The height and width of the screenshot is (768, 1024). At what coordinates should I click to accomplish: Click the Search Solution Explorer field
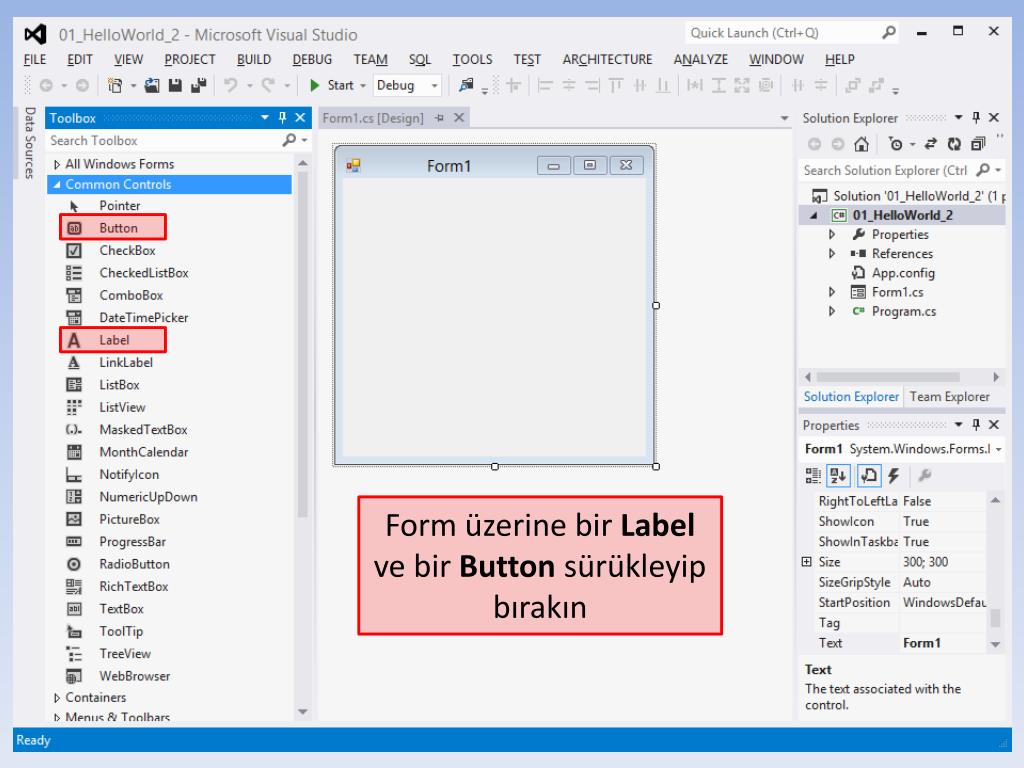tap(888, 170)
